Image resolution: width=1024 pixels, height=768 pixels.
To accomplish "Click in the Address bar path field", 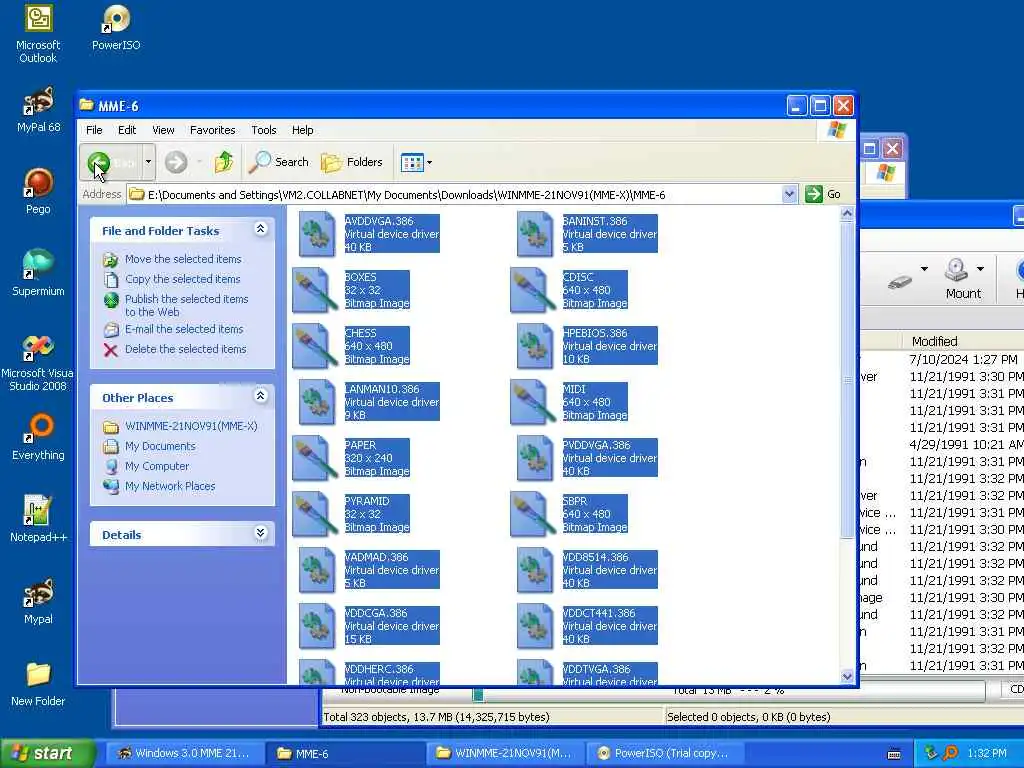I will pyautogui.click(x=455, y=195).
